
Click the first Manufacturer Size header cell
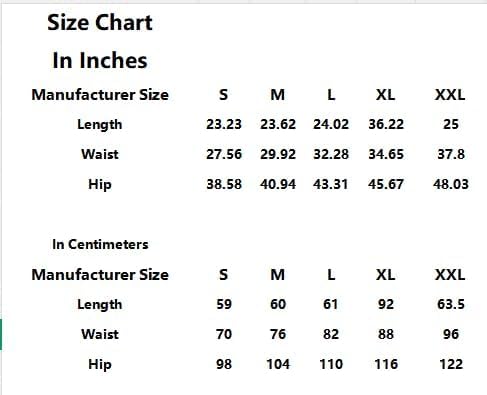pos(100,95)
